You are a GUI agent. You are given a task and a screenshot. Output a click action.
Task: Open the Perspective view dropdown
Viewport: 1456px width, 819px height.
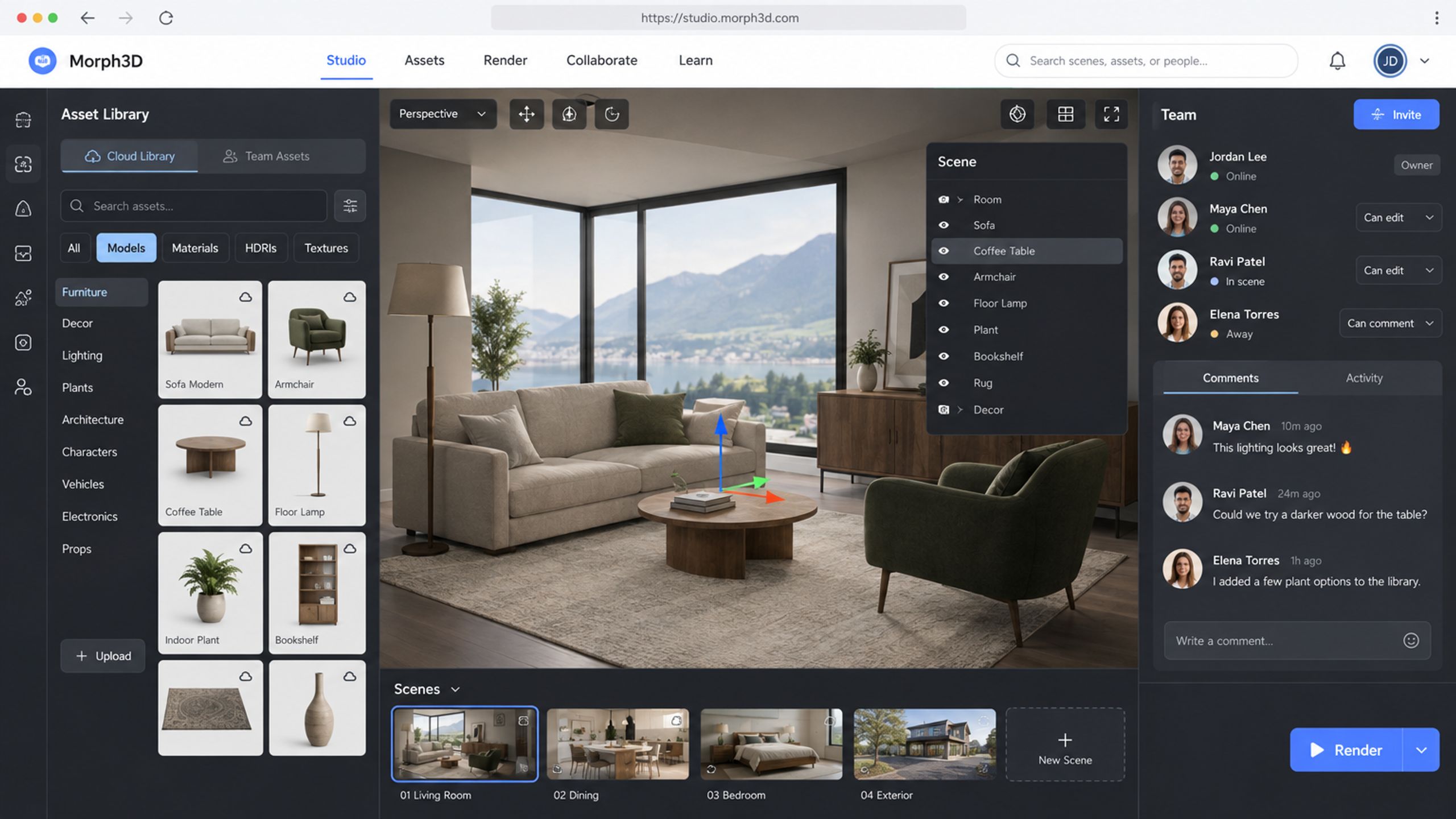[442, 114]
